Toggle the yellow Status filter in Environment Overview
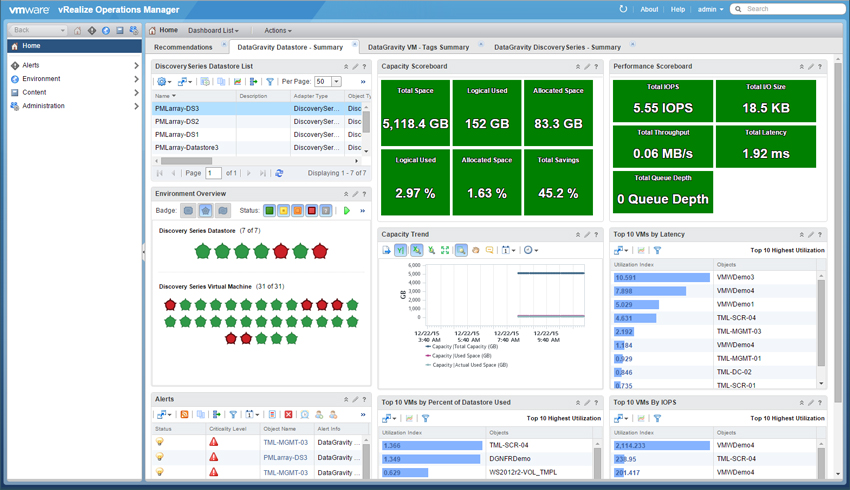The image size is (850, 490). point(284,210)
